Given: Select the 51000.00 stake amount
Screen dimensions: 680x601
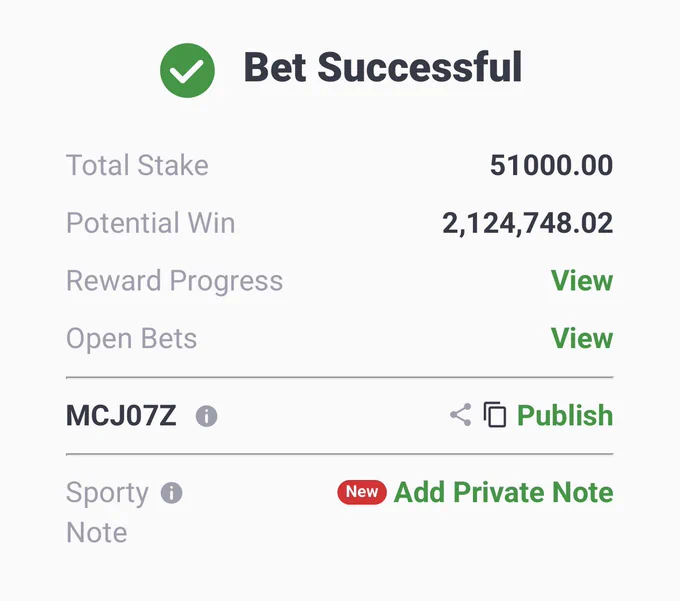Looking at the screenshot, I should [x=551, y=165].
